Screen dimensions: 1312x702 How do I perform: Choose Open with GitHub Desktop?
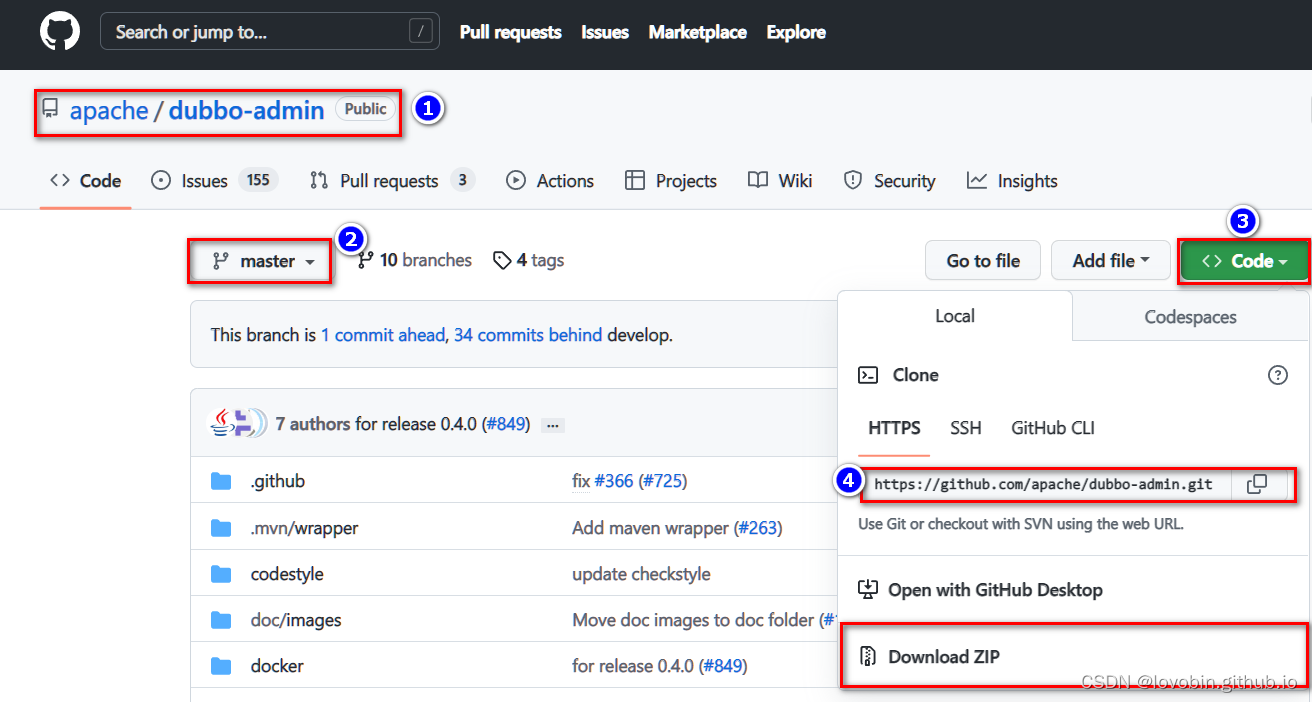point(981,590)
